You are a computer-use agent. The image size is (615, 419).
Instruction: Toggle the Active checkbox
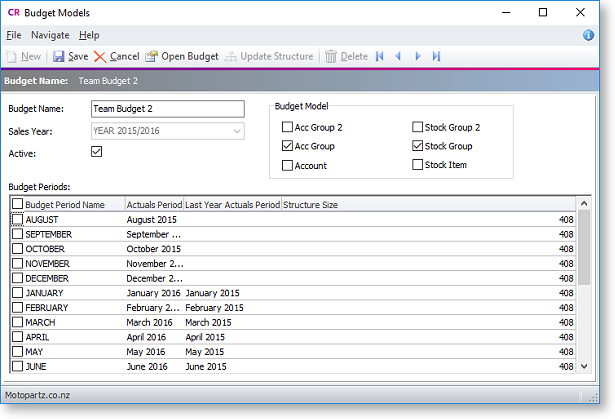(96, 151)
